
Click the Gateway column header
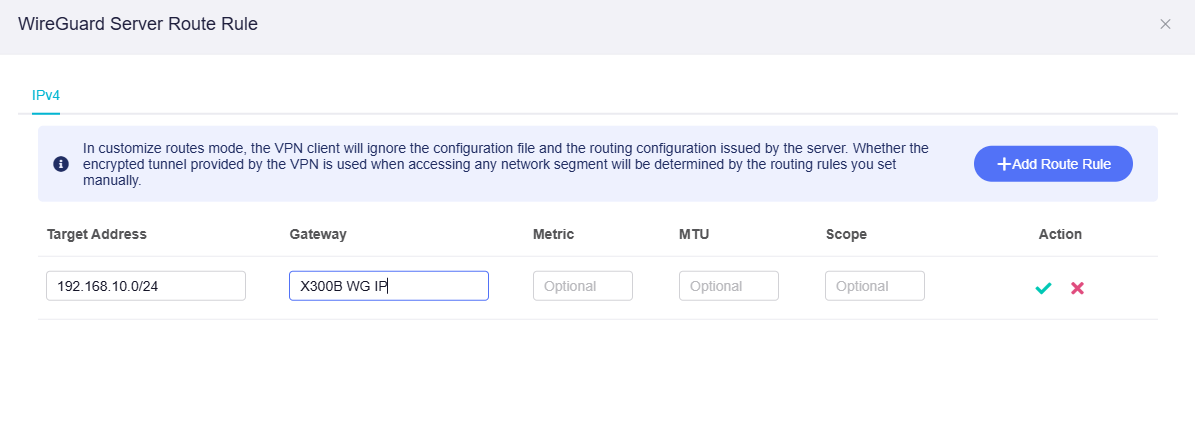click(x=318, y=234)
